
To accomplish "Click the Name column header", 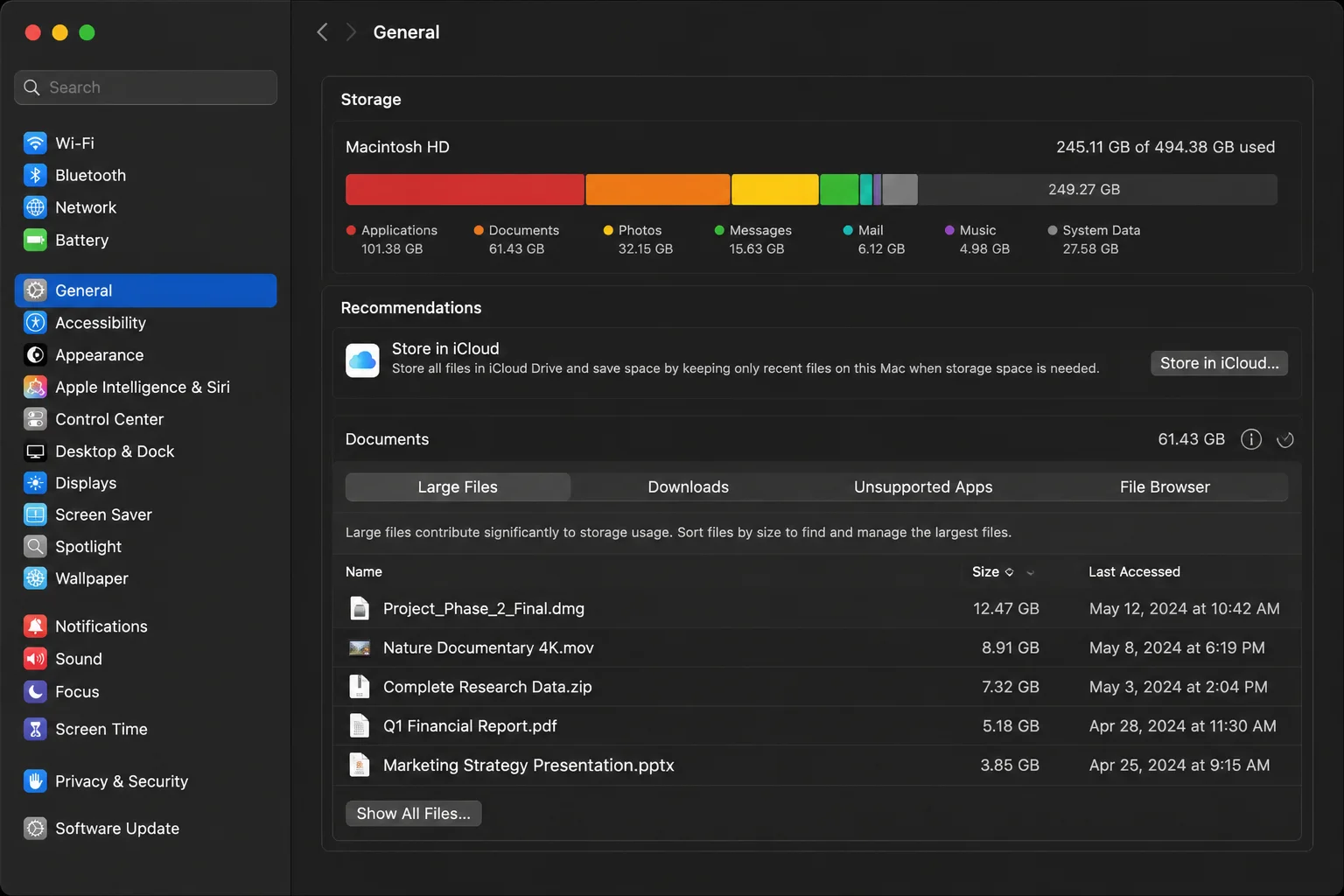I will click(364, 571).
